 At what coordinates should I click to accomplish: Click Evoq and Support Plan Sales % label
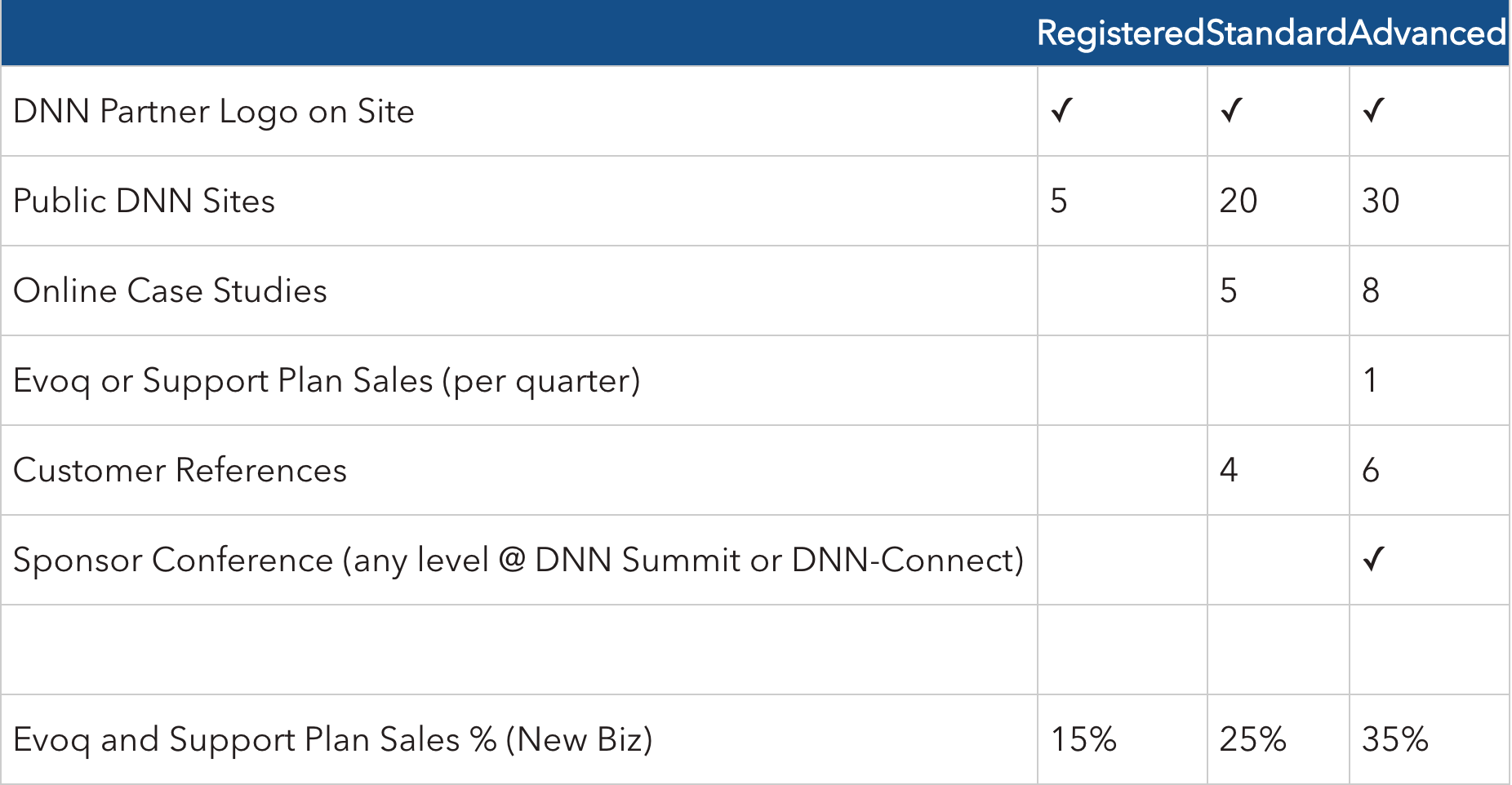pyautogui.click(x=333, y=740)
